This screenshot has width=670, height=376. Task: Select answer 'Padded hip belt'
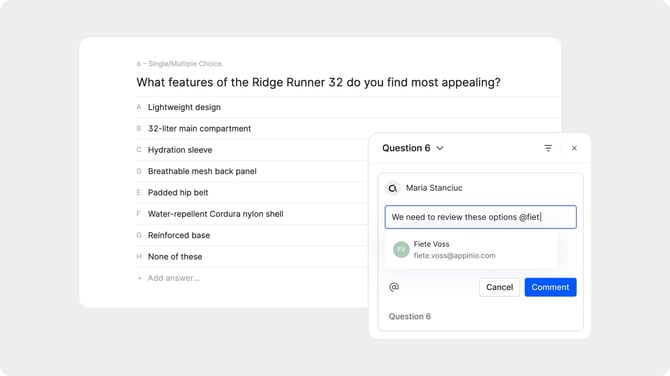[178, 193]
